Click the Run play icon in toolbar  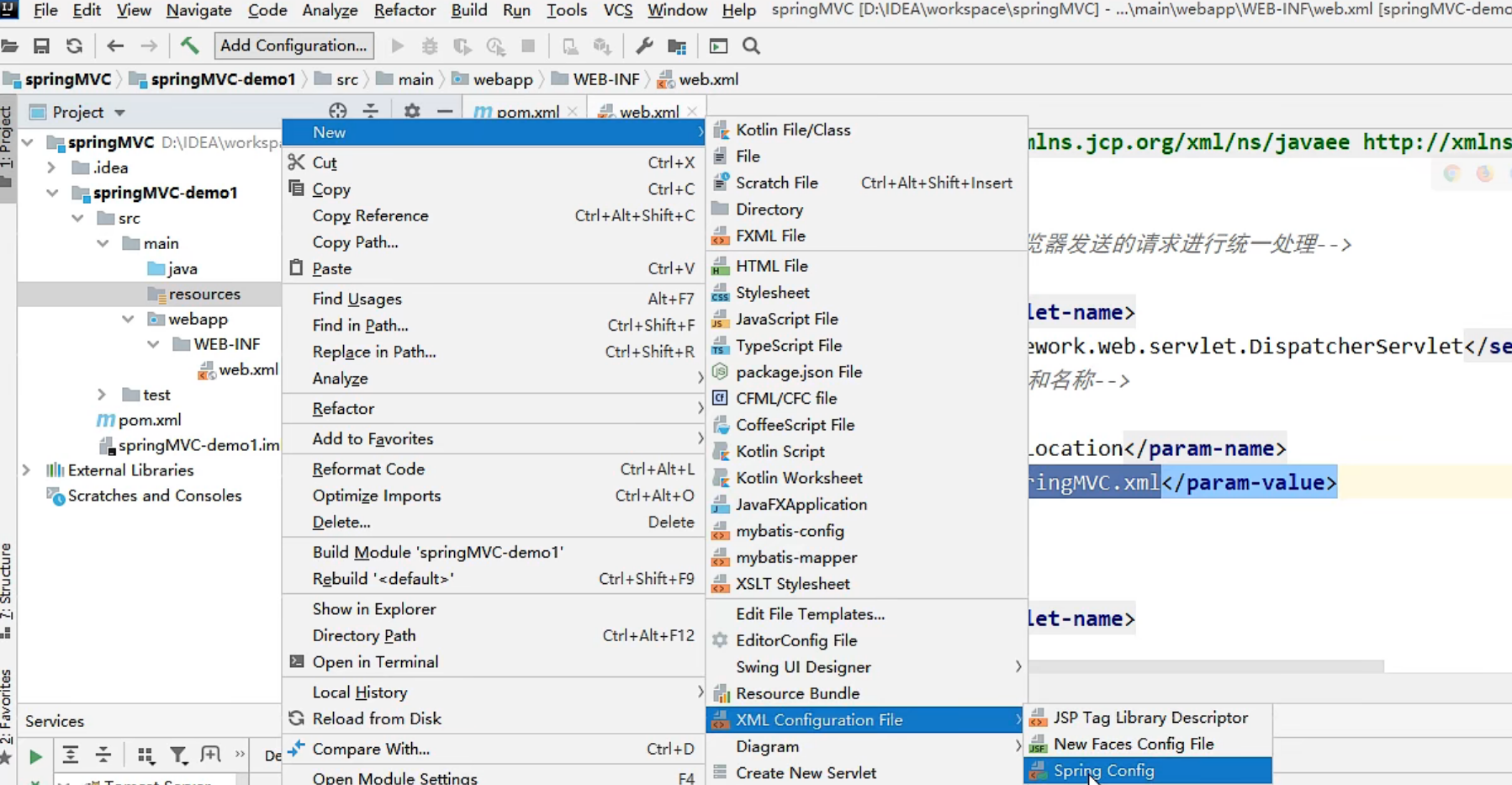[x=398, y=46]
